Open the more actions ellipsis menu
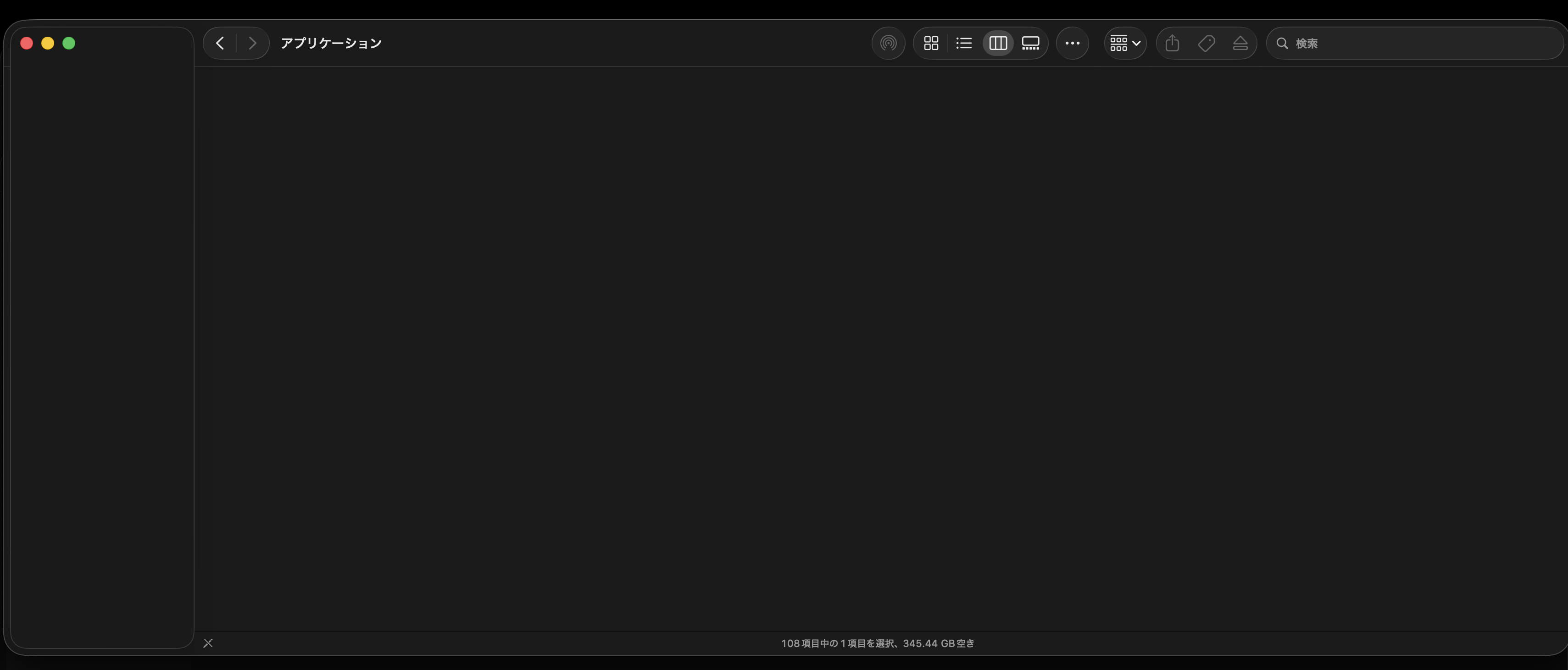The height and width of the screenshot is (670, 1568). (1072, 43)
